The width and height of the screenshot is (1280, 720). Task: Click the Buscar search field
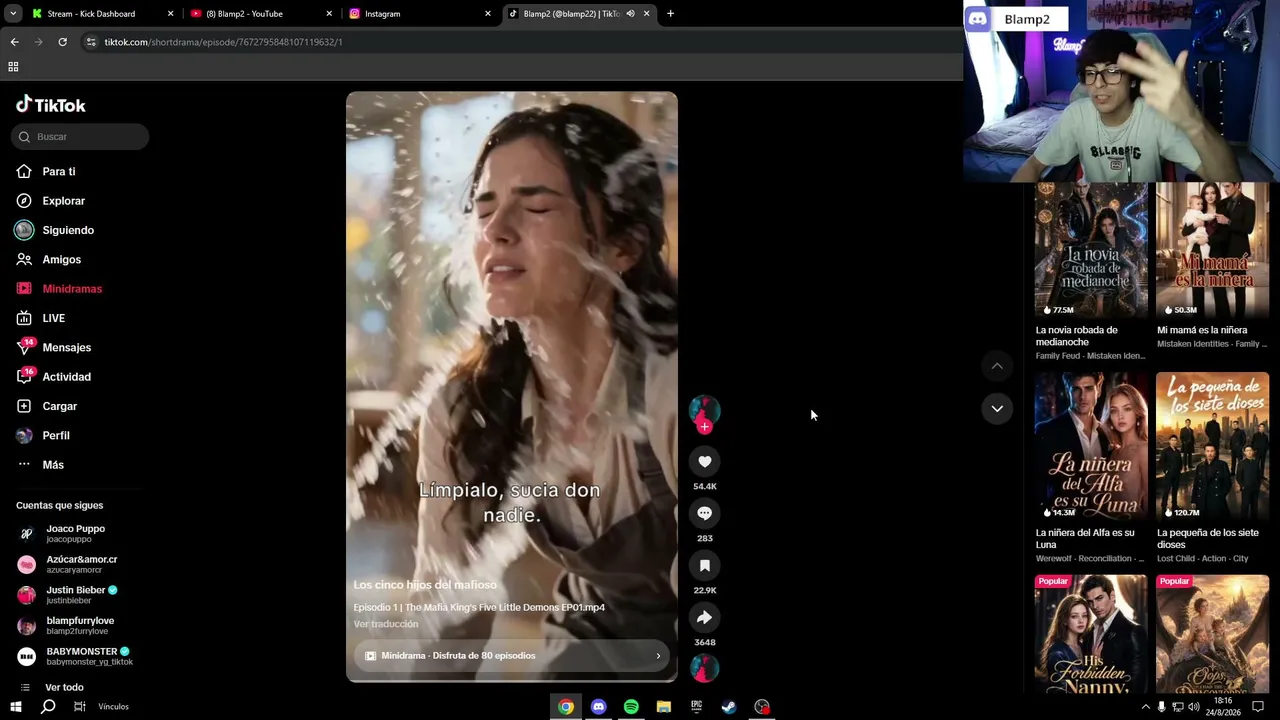tap(80, 137)
